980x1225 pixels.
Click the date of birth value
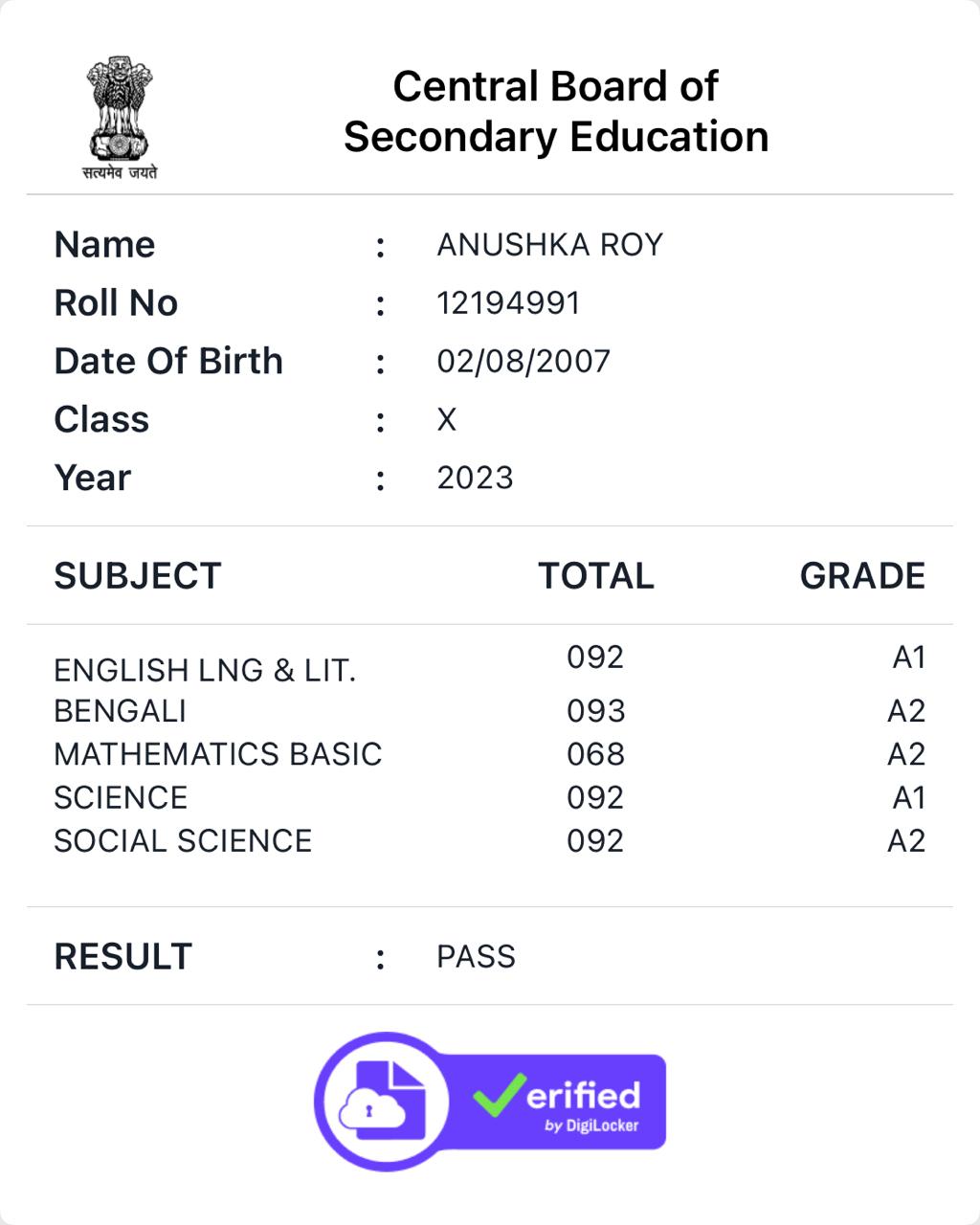coord(523,362)
